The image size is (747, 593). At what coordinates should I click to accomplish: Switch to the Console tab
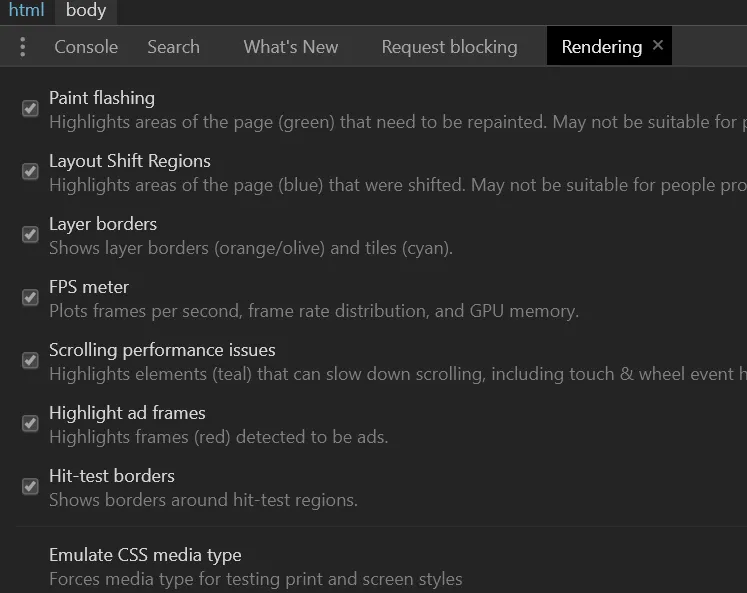tap(86, 47)
